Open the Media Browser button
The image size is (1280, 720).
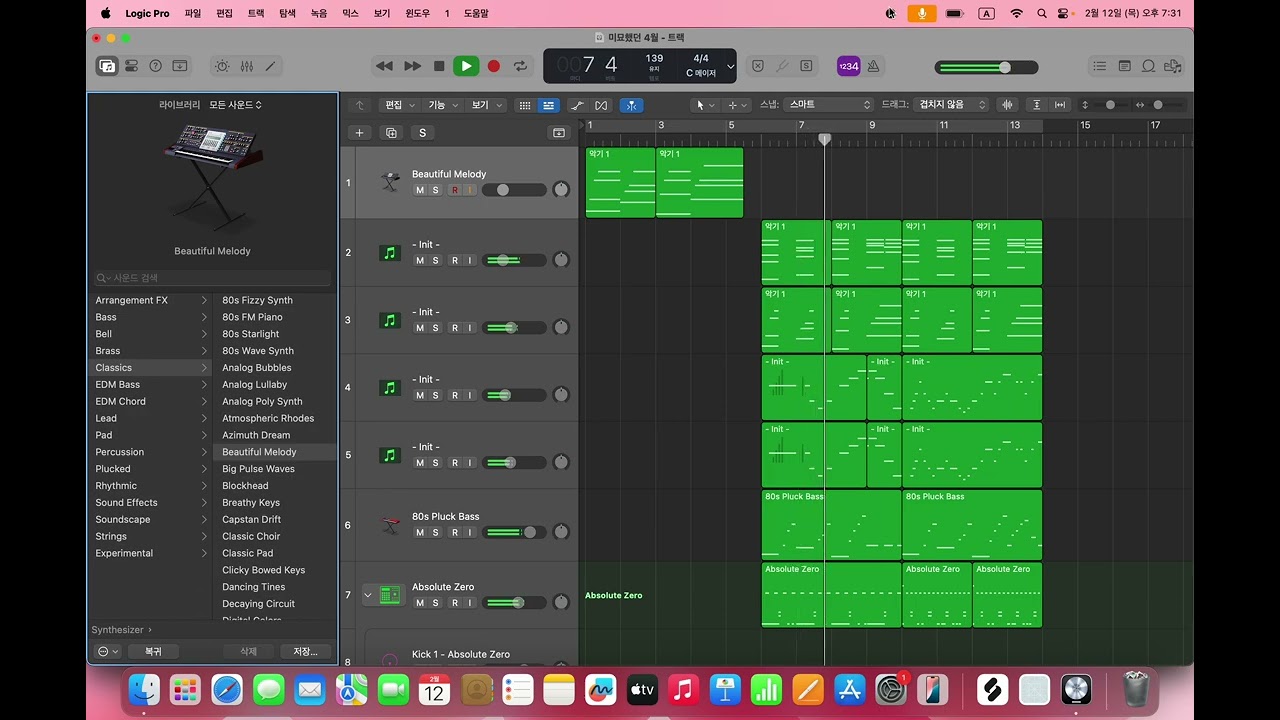pyautogui.click(x=1173, y=66)
